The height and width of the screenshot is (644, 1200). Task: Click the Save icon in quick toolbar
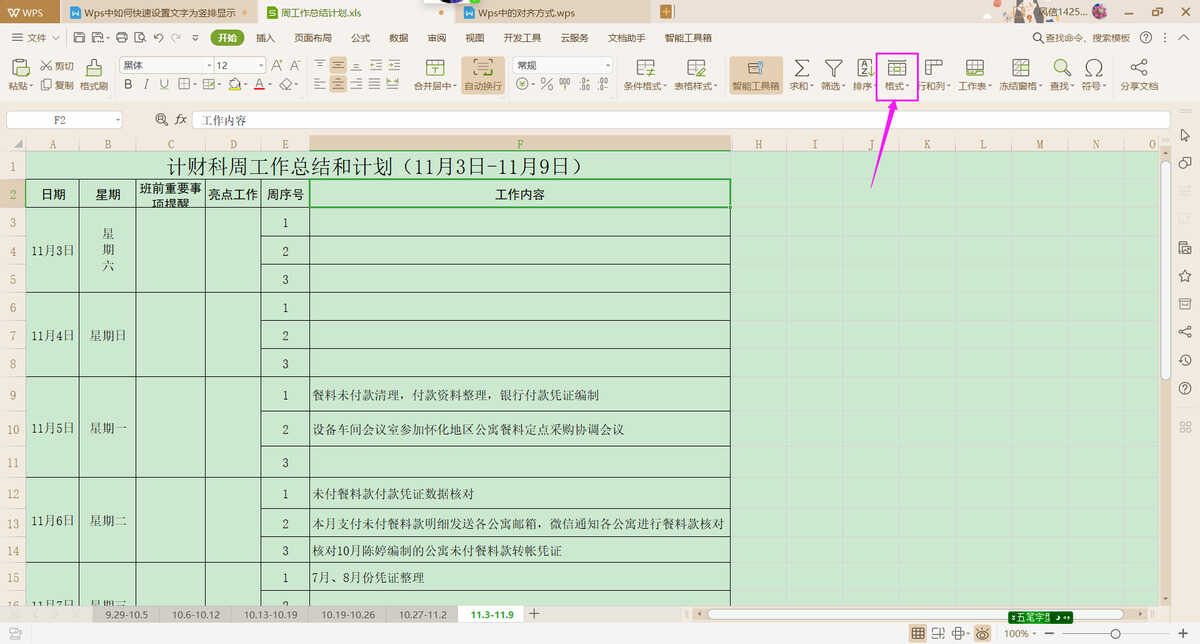[x=78, y=37]
